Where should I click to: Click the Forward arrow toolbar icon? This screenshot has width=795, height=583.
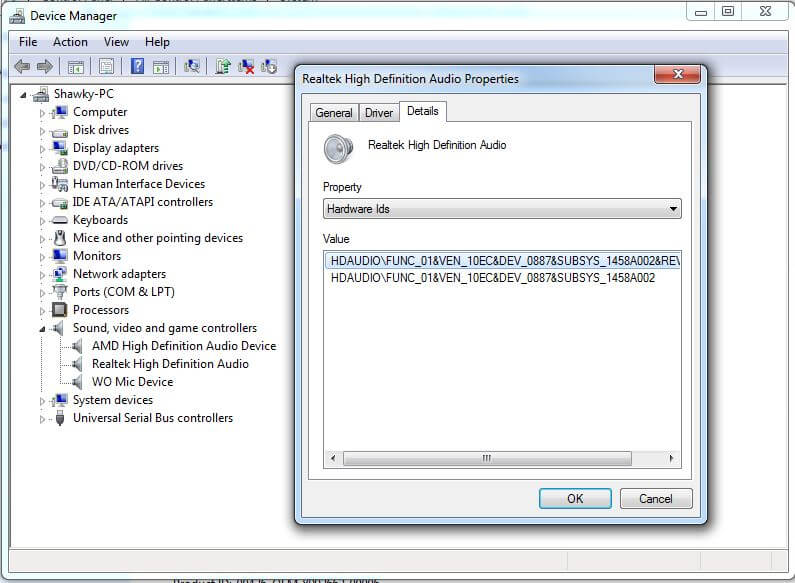pyautogui.click(x=45, y=66)
